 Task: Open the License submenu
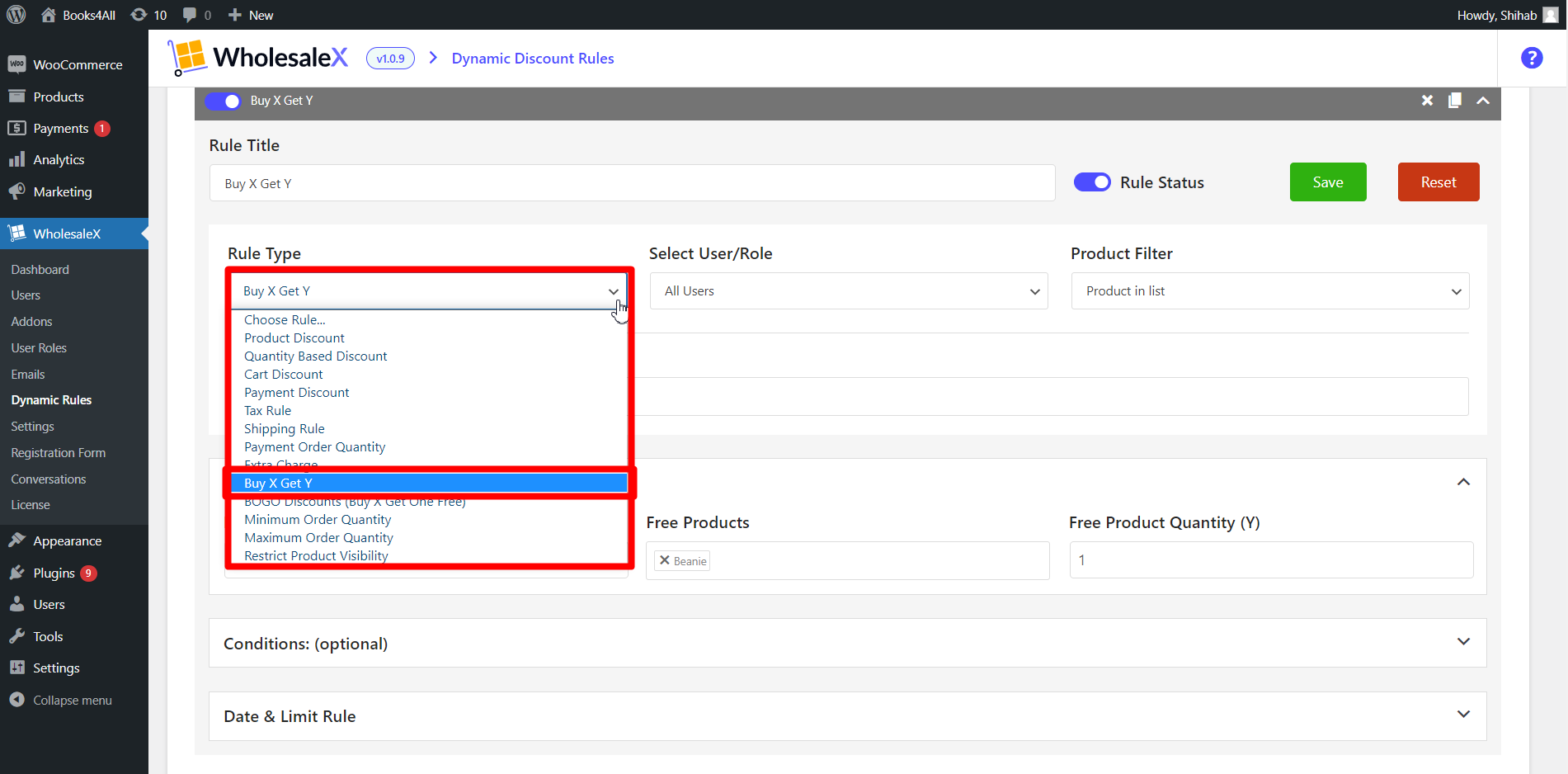tap(31, 504)
